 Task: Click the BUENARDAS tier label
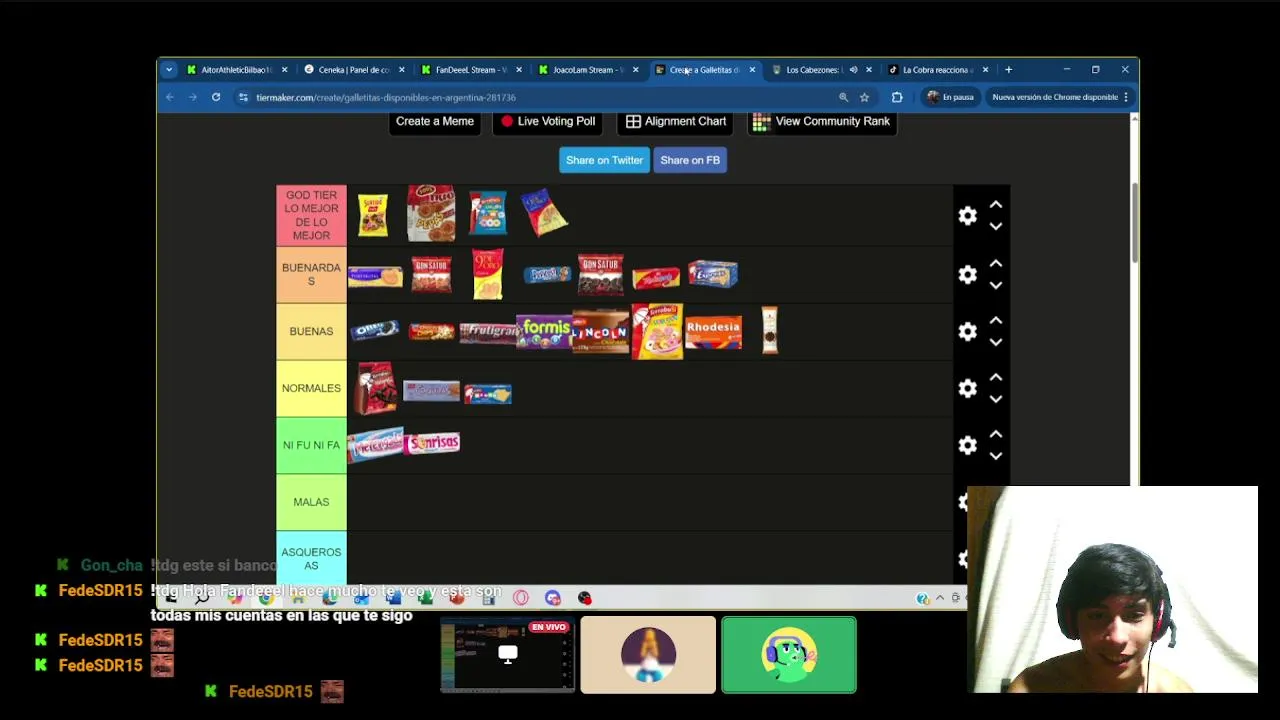311,274
